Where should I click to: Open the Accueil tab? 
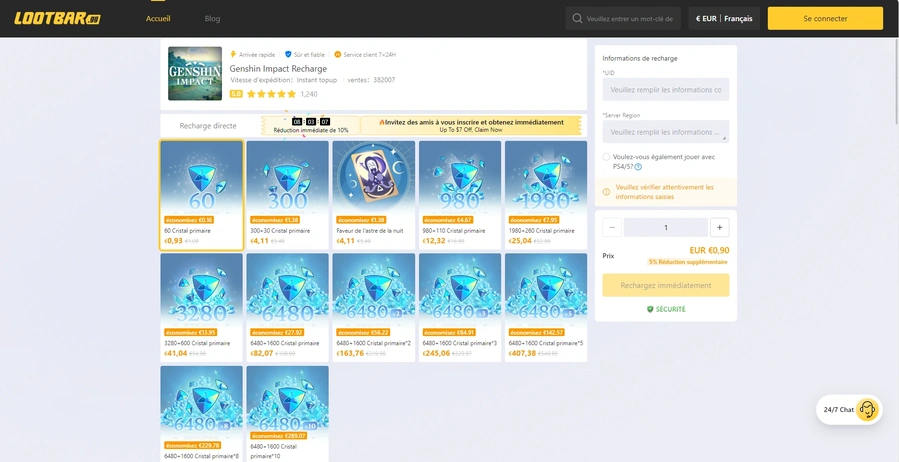158,18
